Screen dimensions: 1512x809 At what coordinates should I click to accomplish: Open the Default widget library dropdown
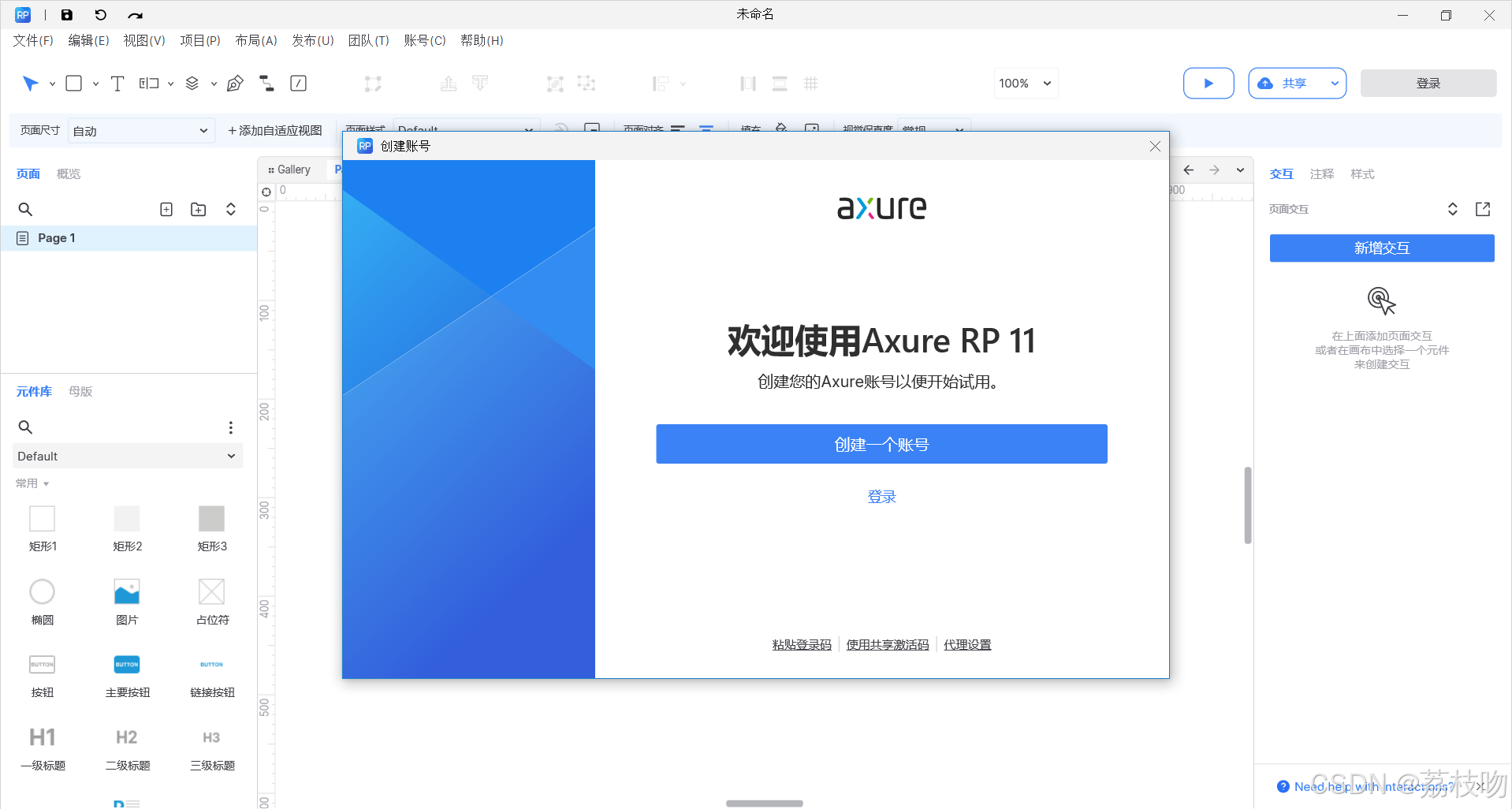coord(126,456)
